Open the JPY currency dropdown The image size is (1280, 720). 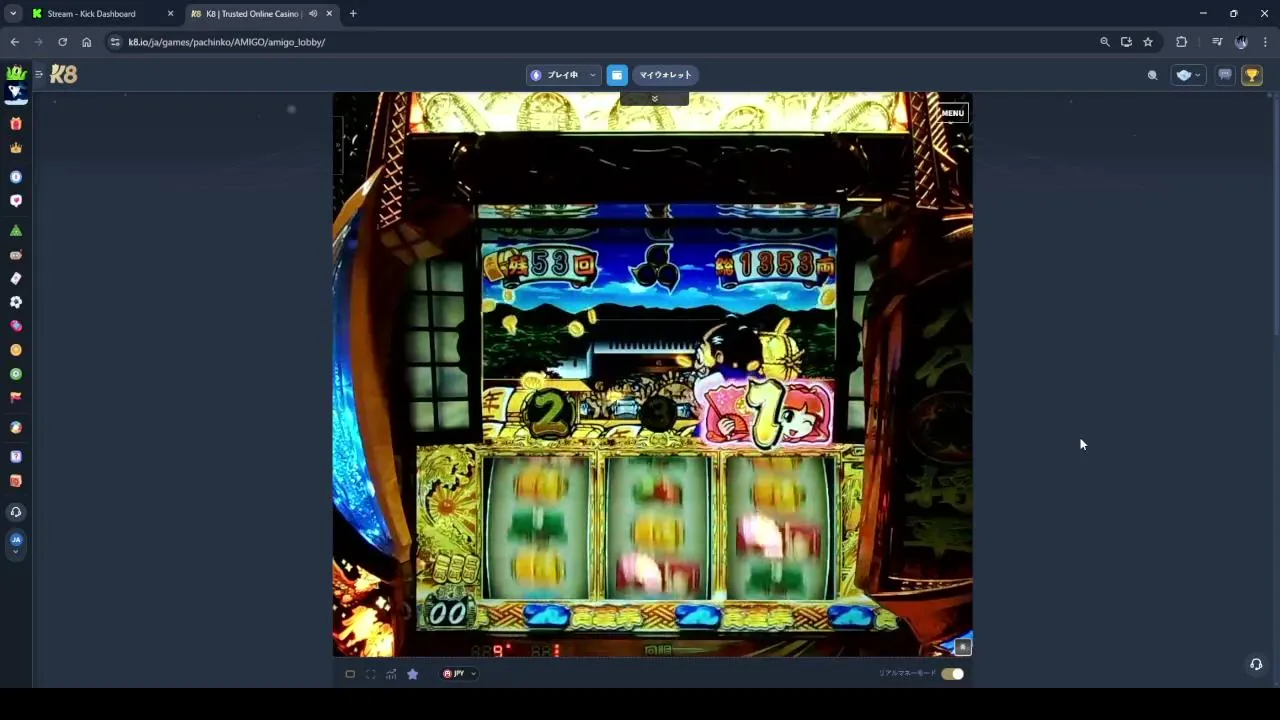pos(459,674)
